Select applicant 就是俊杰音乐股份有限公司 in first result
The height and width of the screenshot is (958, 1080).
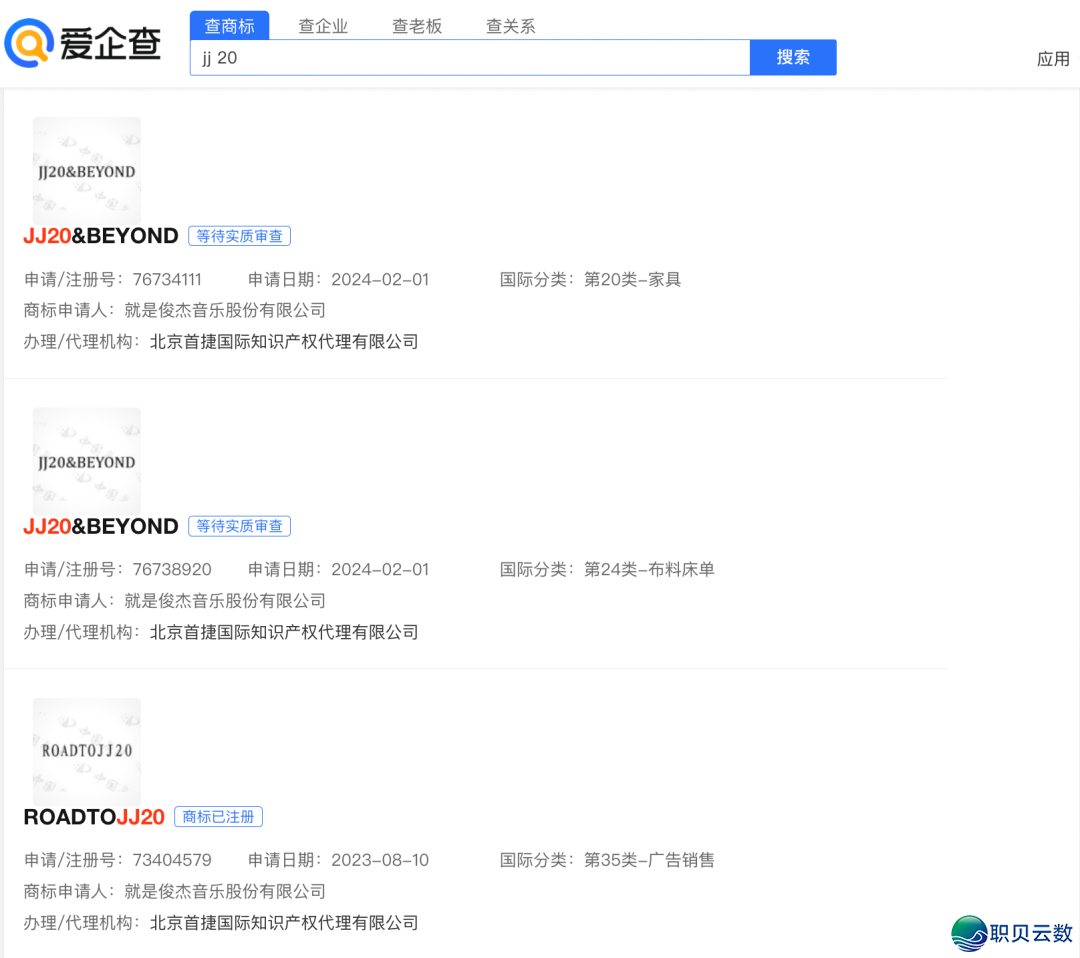click(x=225, y=311)
